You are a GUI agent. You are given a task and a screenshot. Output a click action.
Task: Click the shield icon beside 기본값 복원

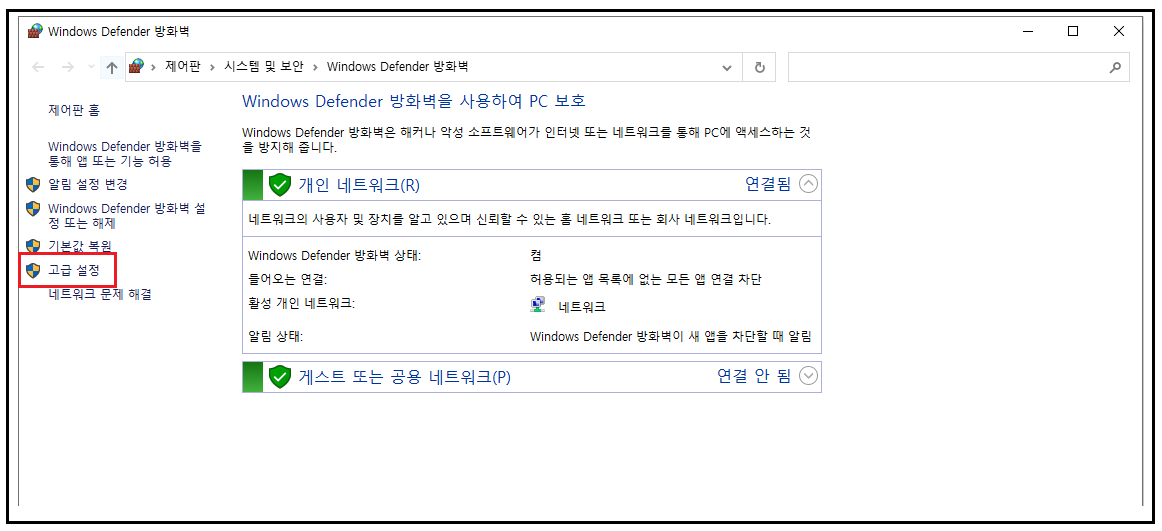click(33, 245)
